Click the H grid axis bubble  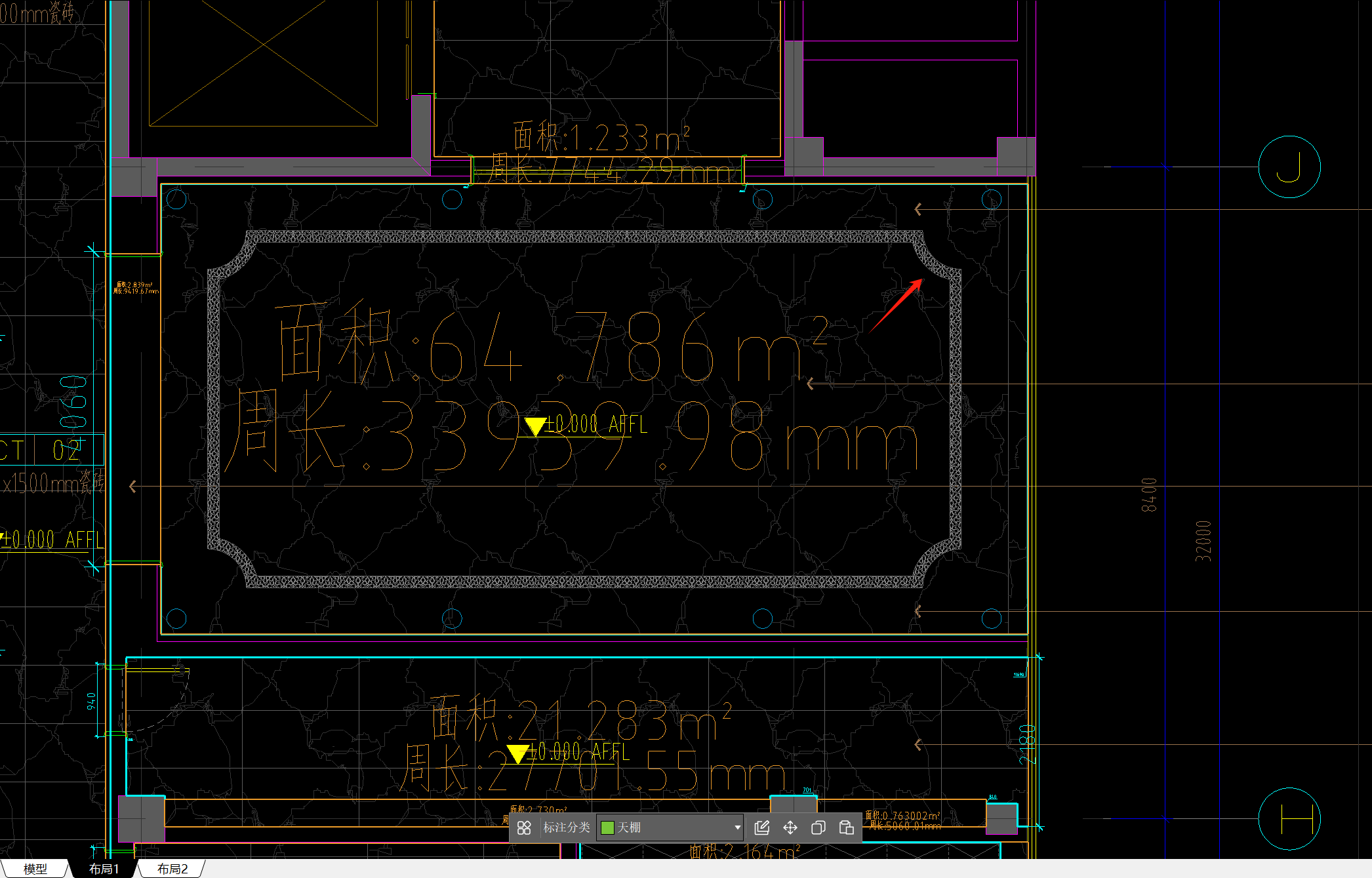pyautogui.click(x=1289, y=818)
